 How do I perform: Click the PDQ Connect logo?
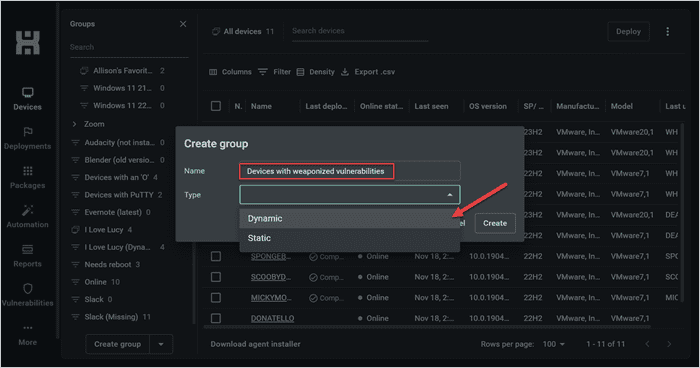tap(28, 43)
